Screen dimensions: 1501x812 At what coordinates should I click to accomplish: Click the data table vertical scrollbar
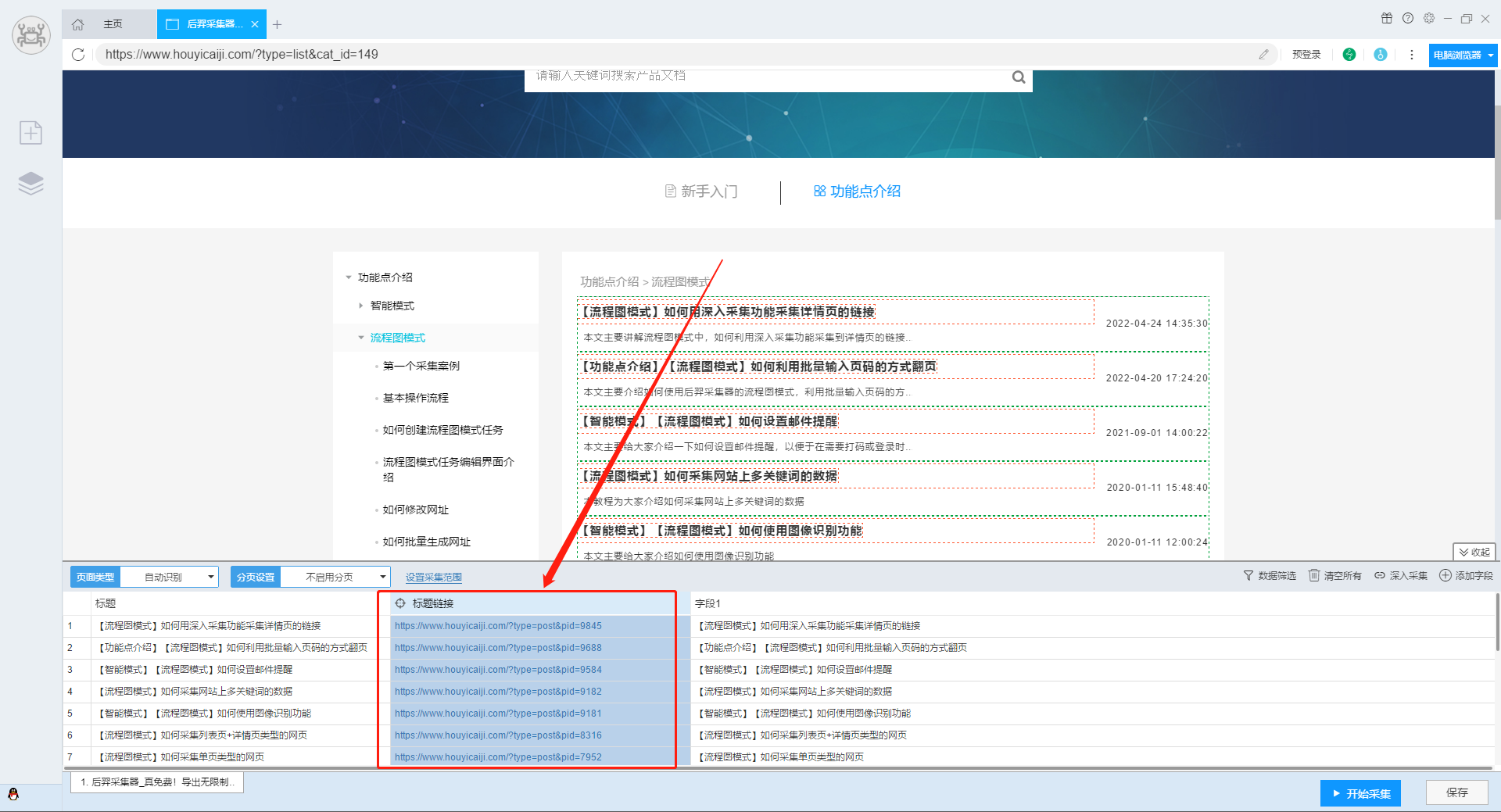(1497, 622)
